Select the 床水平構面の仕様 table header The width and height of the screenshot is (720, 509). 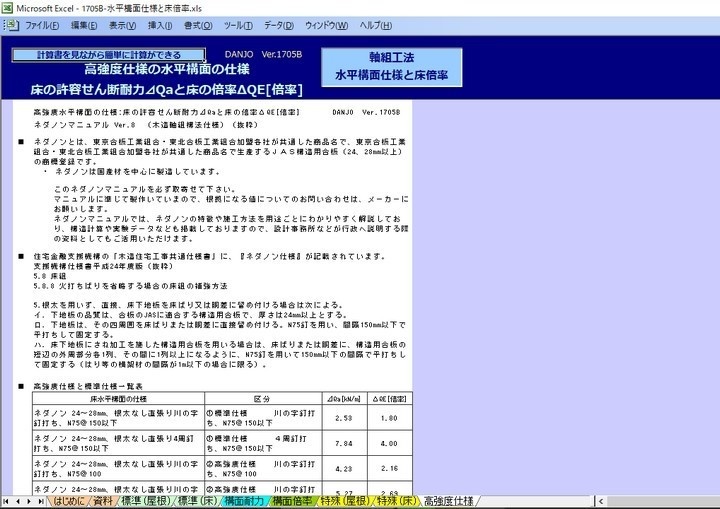pyautogui.click(x=118, y=399)
